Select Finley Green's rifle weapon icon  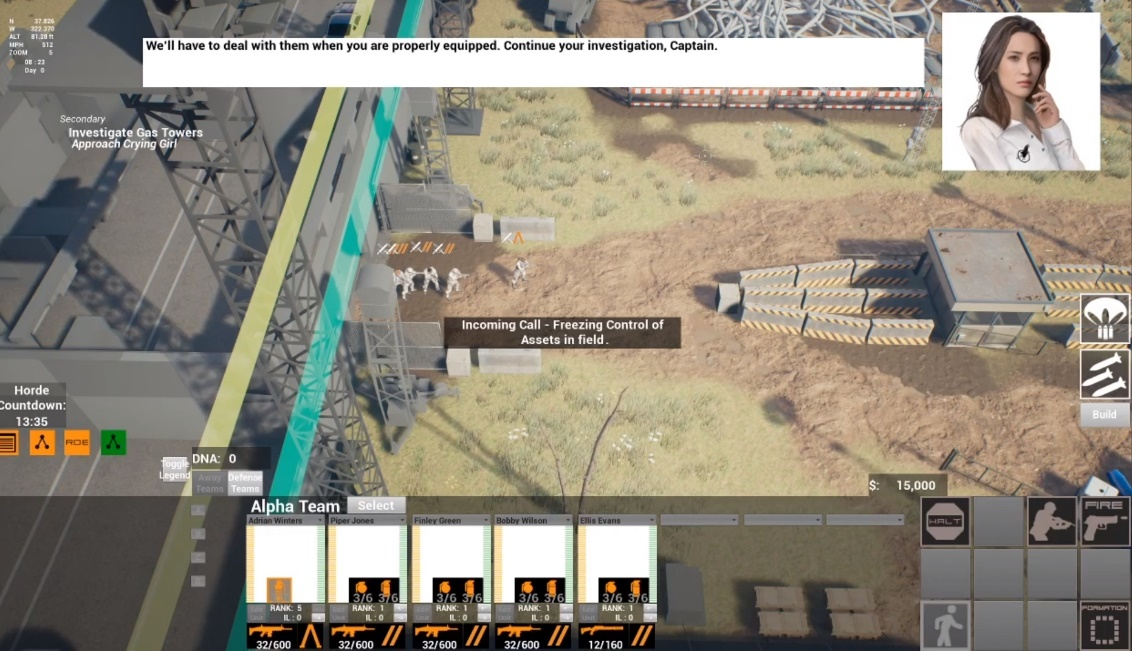click(x=438, y=636)
